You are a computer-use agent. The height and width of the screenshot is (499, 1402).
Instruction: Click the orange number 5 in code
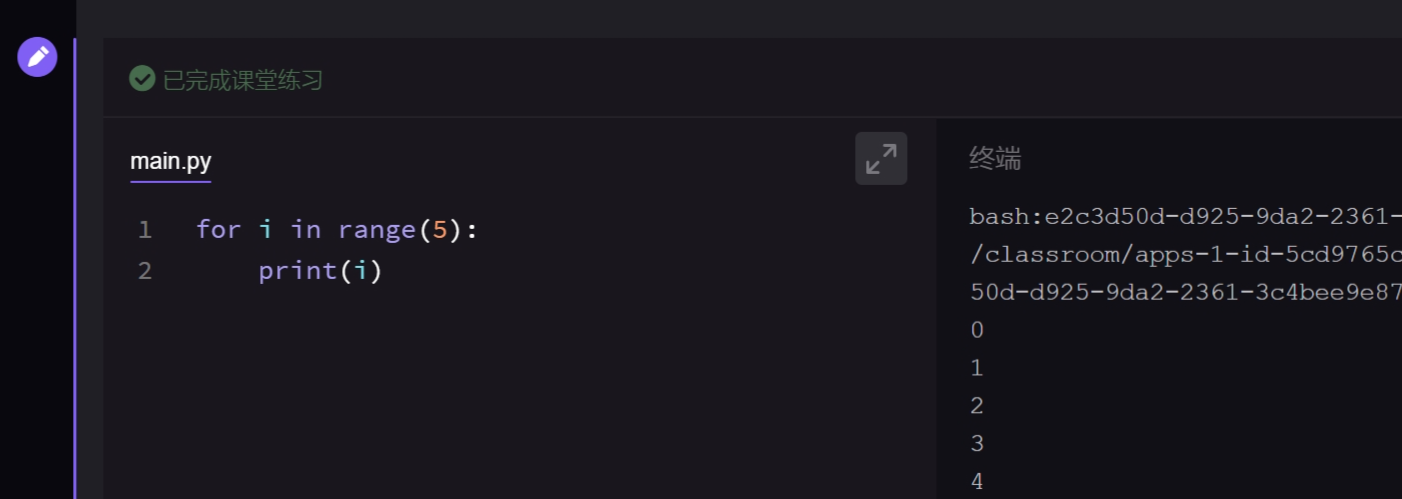coord(440,230)
